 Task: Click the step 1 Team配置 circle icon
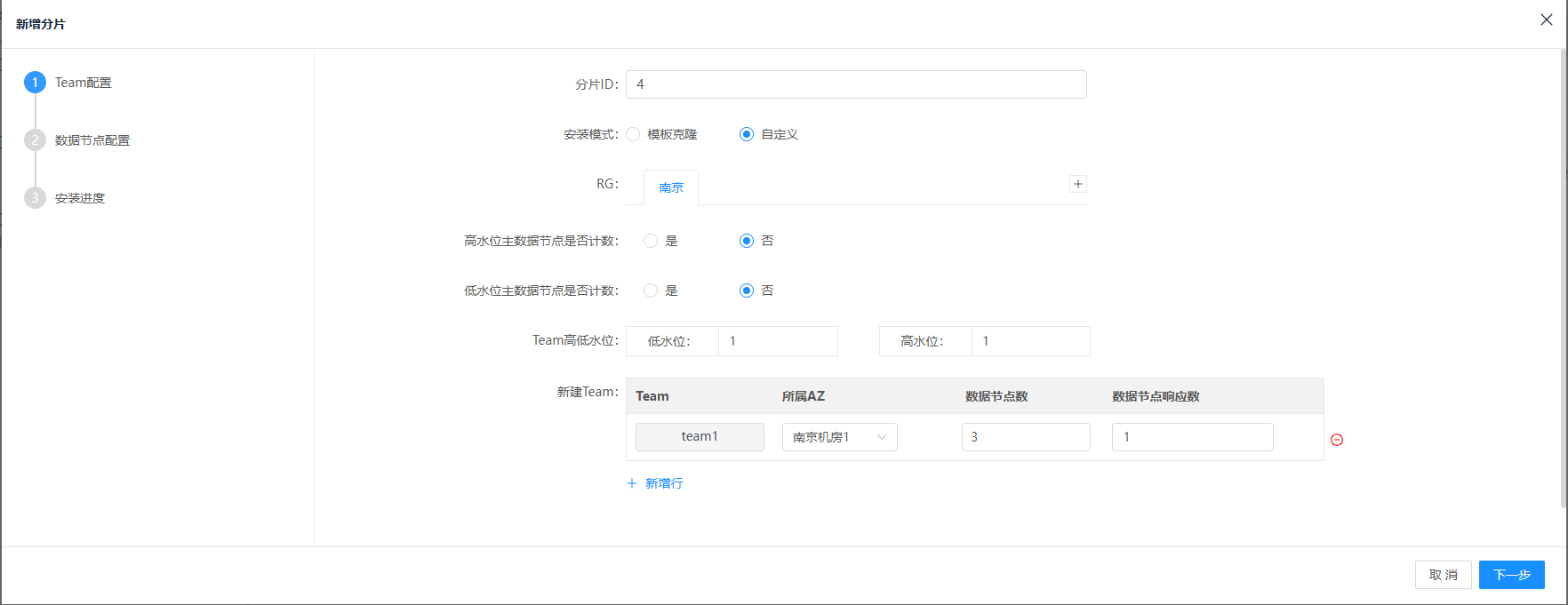pyautogui.click(x=35, y=83)
